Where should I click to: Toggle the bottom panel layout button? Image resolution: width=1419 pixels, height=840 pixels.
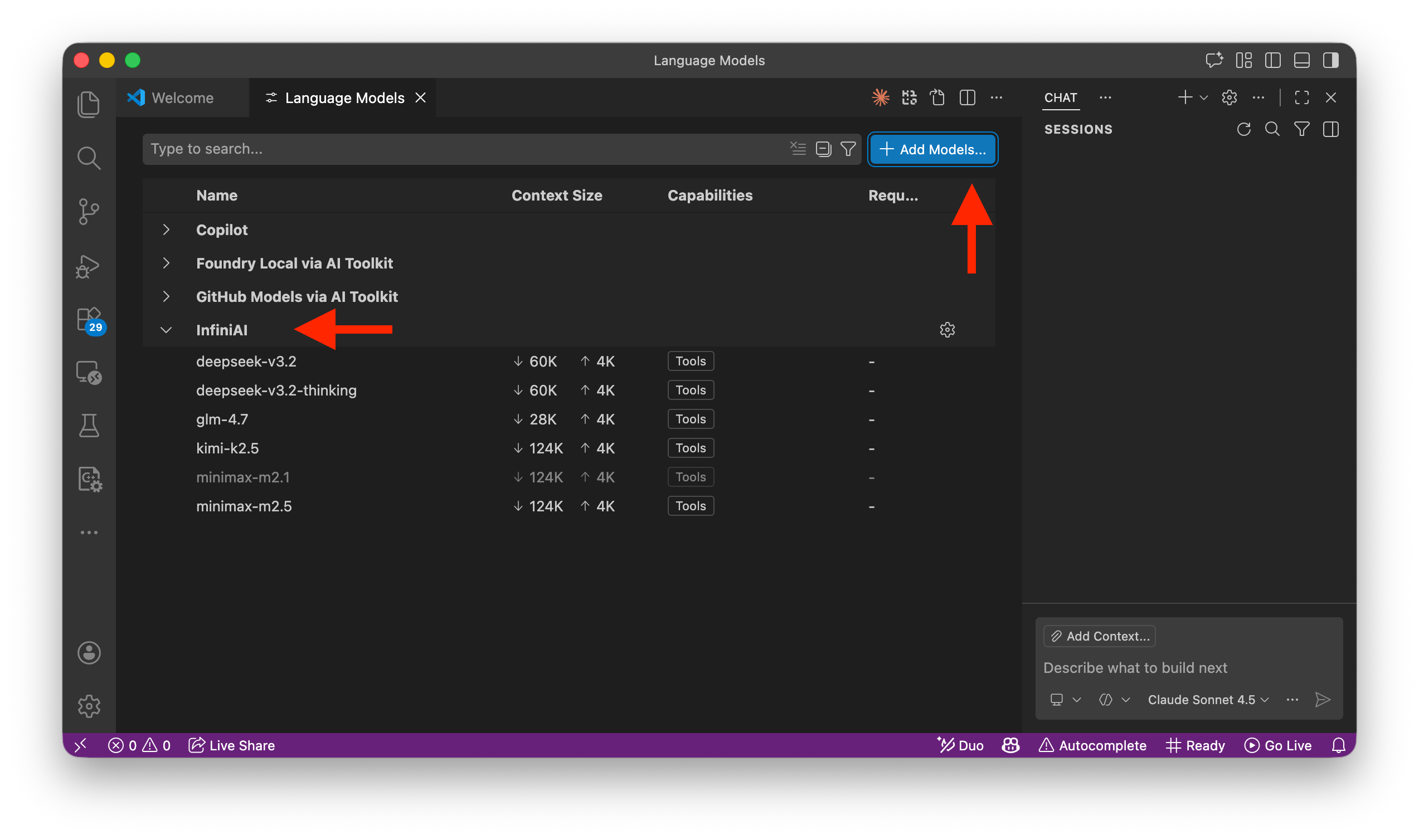click(x=1301, y=61)
